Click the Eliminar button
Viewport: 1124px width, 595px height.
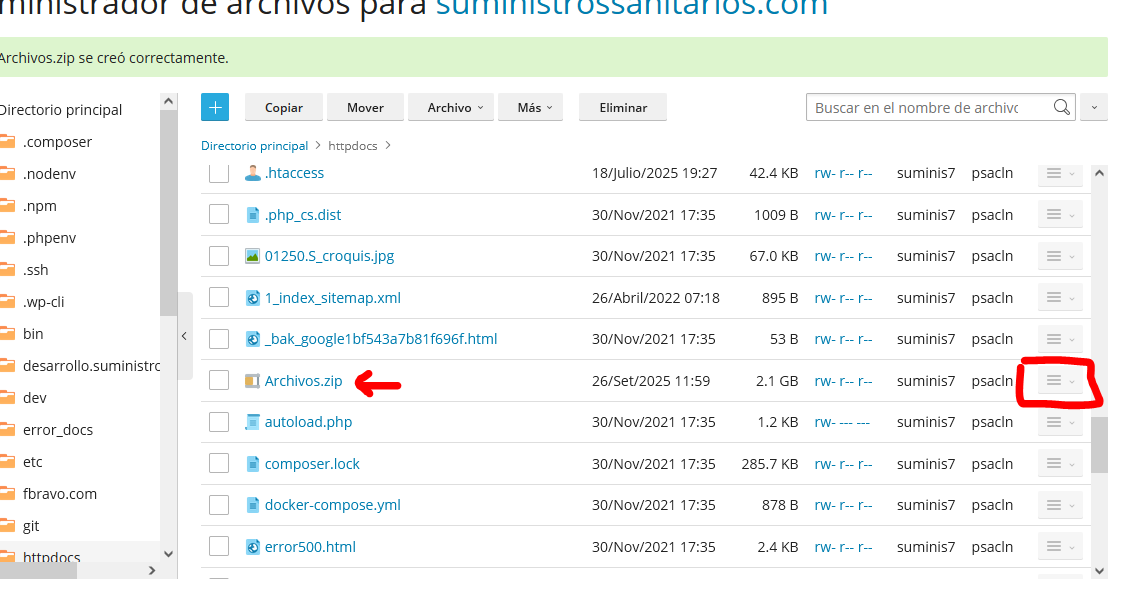pos(622,107)
